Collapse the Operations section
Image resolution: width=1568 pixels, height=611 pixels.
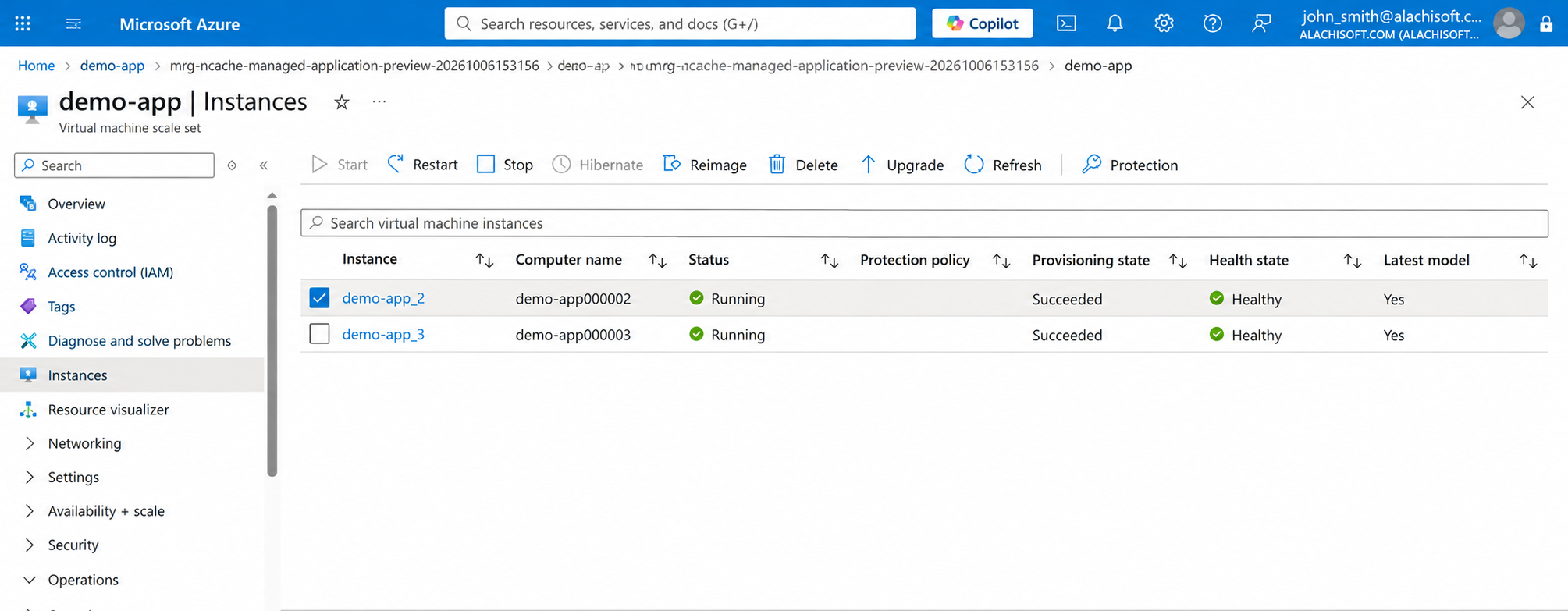(x=30, y=580)
